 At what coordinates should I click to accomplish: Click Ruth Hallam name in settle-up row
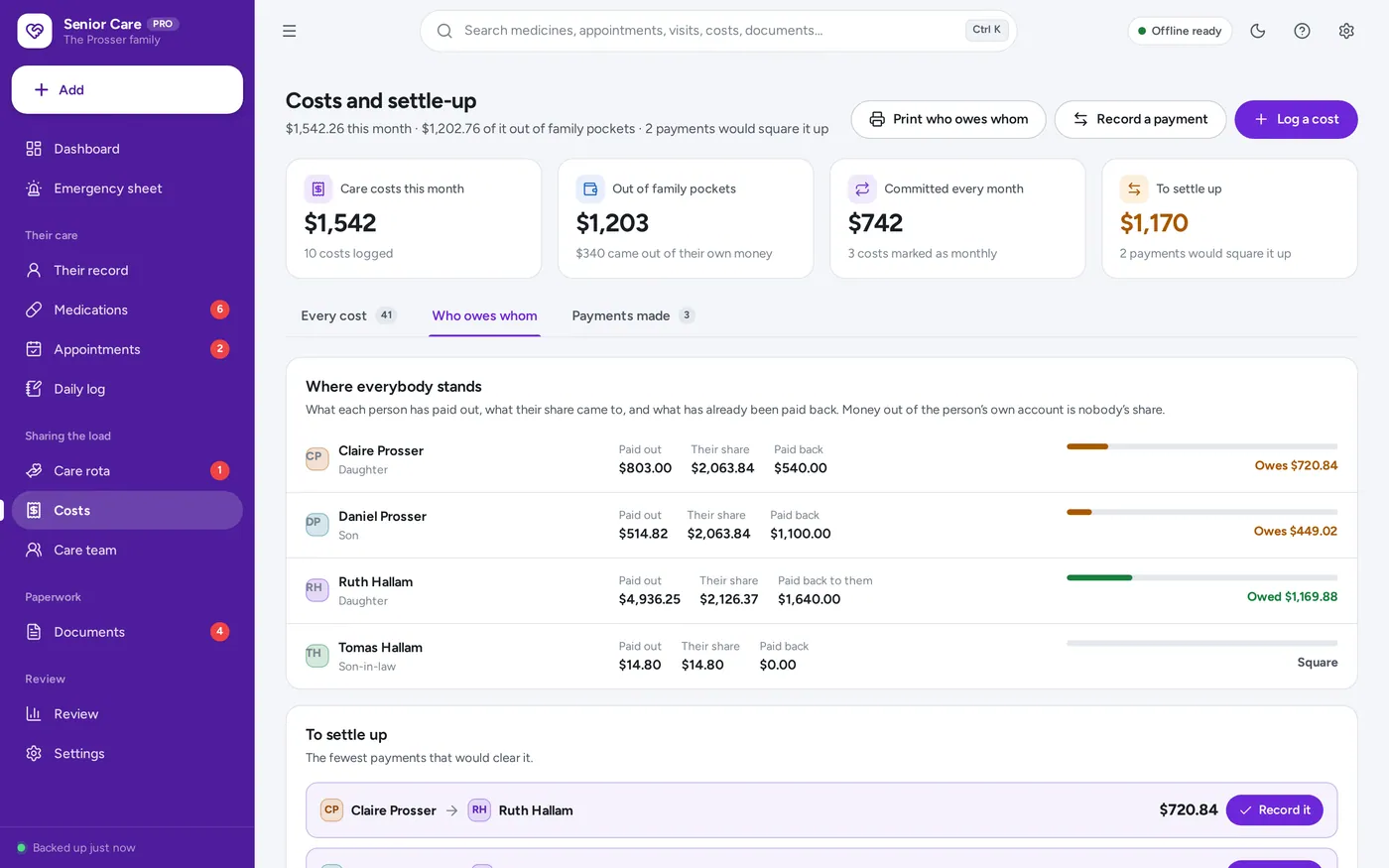click(x=536, y=810)
